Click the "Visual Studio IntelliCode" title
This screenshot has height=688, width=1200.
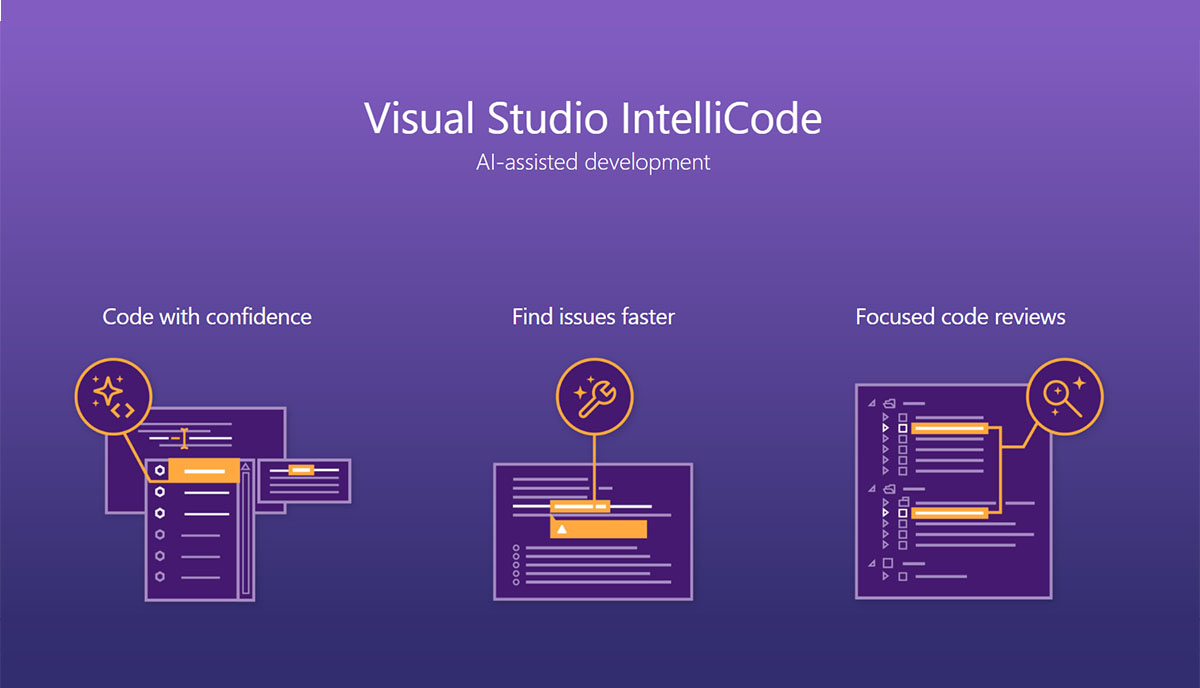coord(593,118)
